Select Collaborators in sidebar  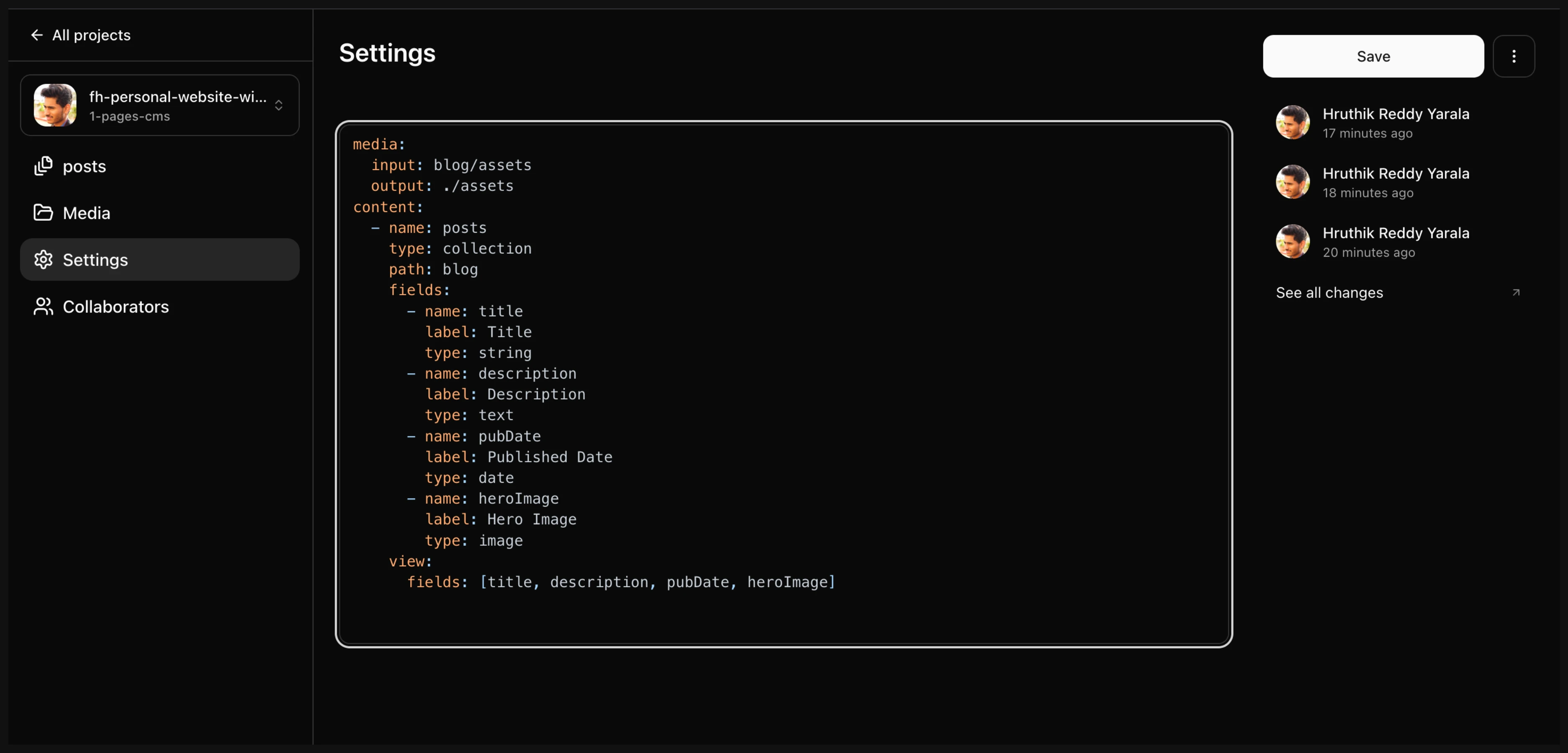[x=116, y=307]
